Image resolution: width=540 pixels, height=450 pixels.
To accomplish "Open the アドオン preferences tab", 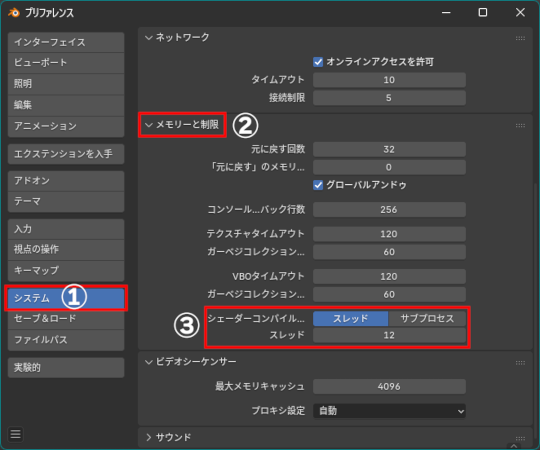I will tap(66, 181).
